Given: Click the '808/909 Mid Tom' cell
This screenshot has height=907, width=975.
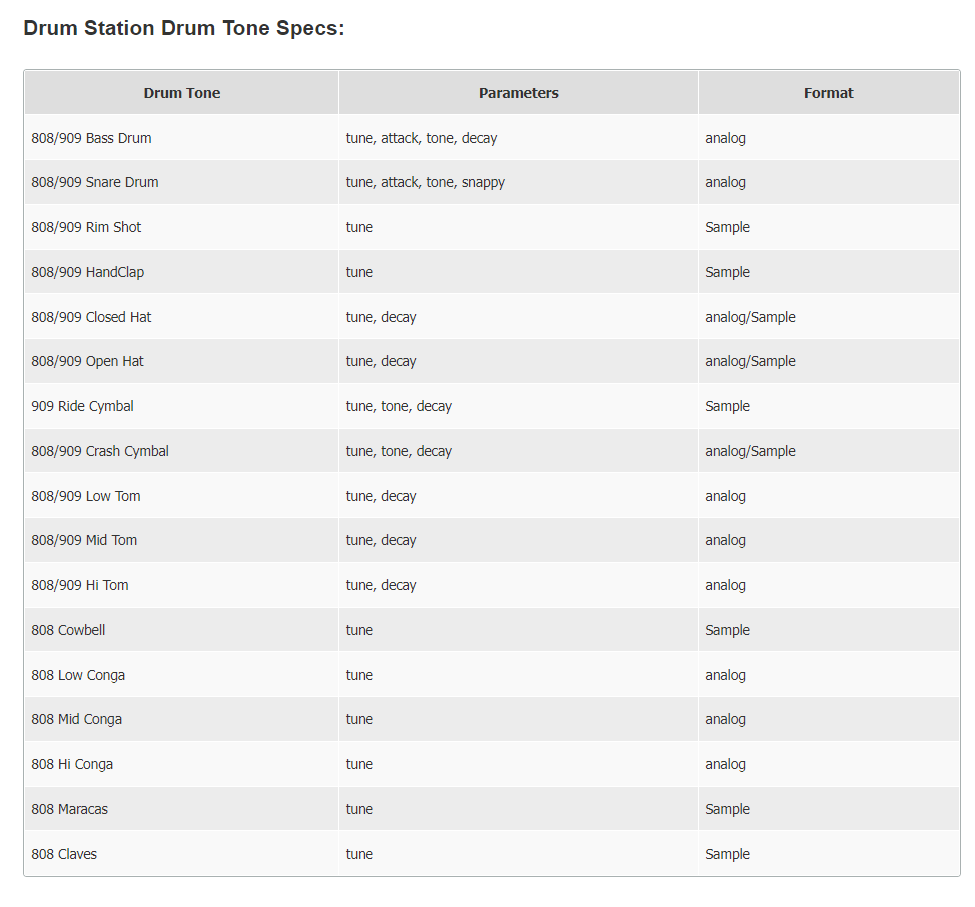Looking at the screenshot, I should tap(182, 540).
